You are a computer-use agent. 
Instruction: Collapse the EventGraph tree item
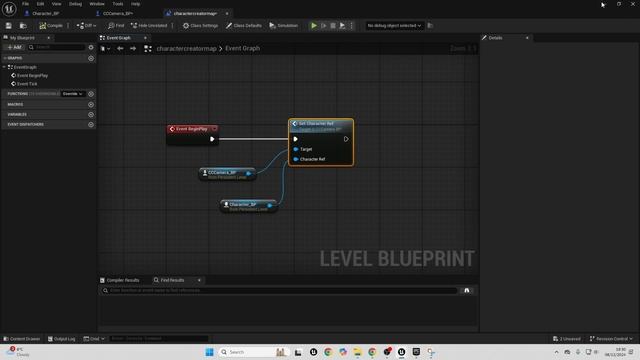tap(4, 67)
